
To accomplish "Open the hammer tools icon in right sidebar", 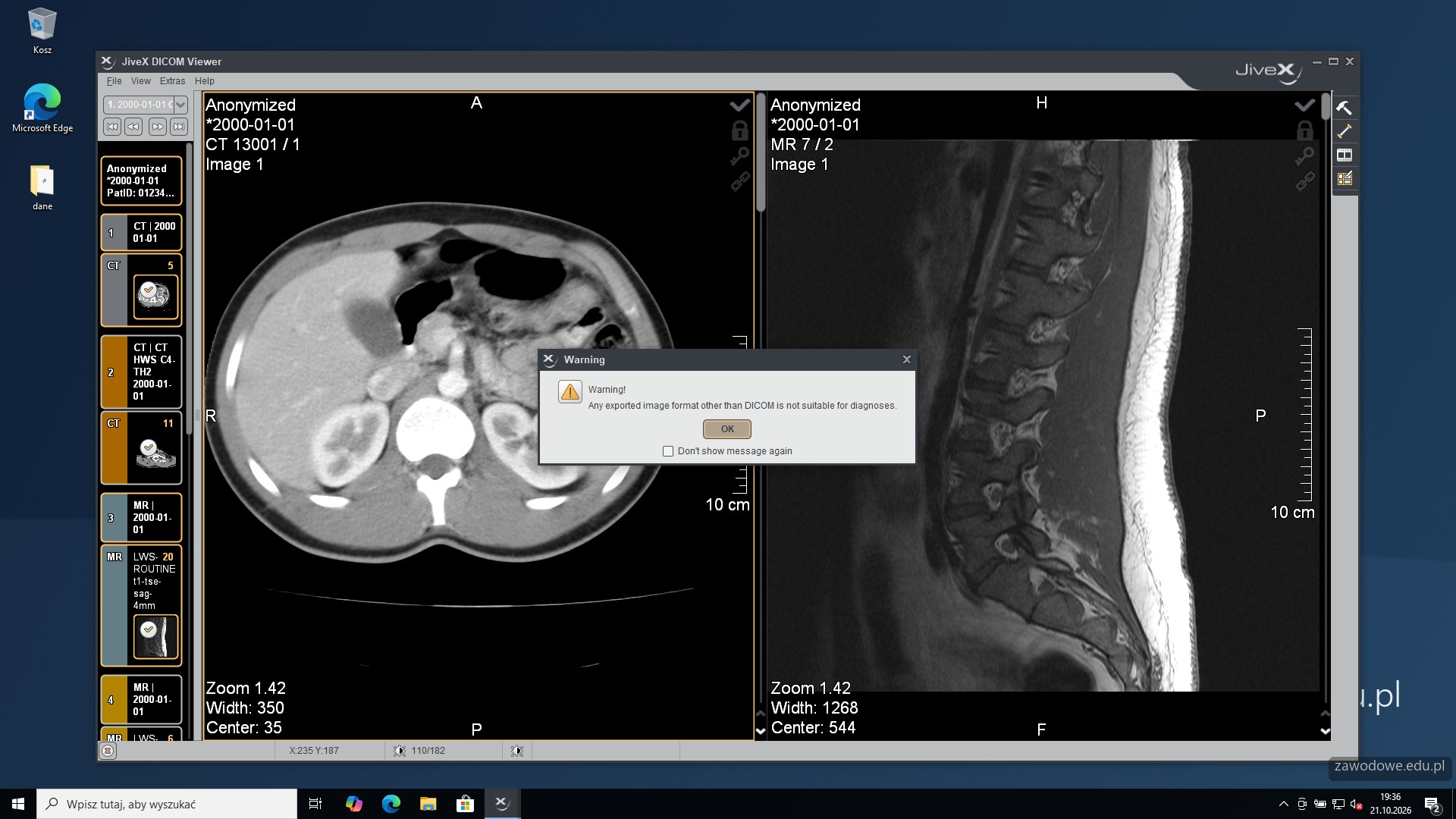I will click(x=1344, y=108).
